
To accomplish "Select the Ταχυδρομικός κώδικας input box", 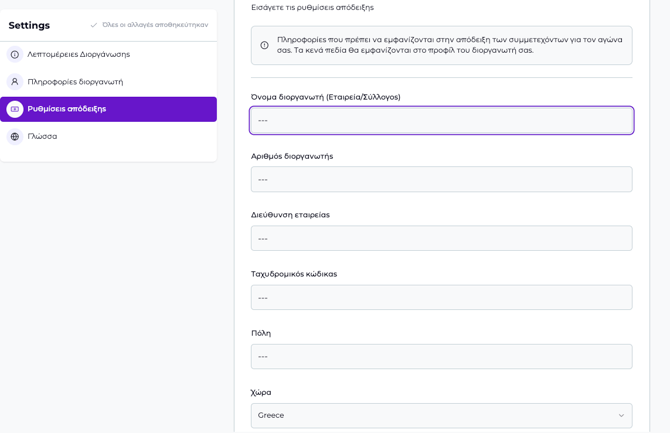I will [x=441, y=297].
